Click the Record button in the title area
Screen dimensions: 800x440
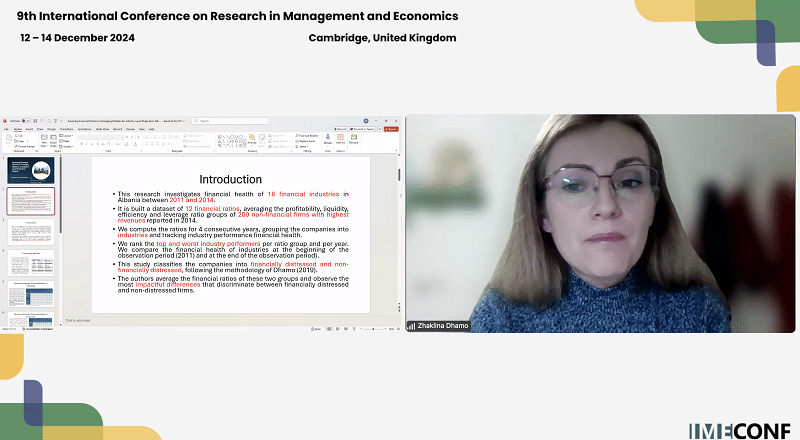[x=341, y=128]
